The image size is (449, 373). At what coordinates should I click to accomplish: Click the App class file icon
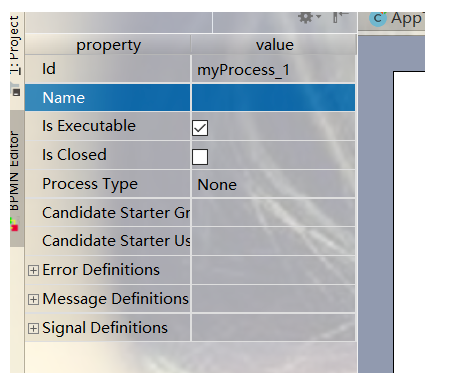[x=378, y=19]
